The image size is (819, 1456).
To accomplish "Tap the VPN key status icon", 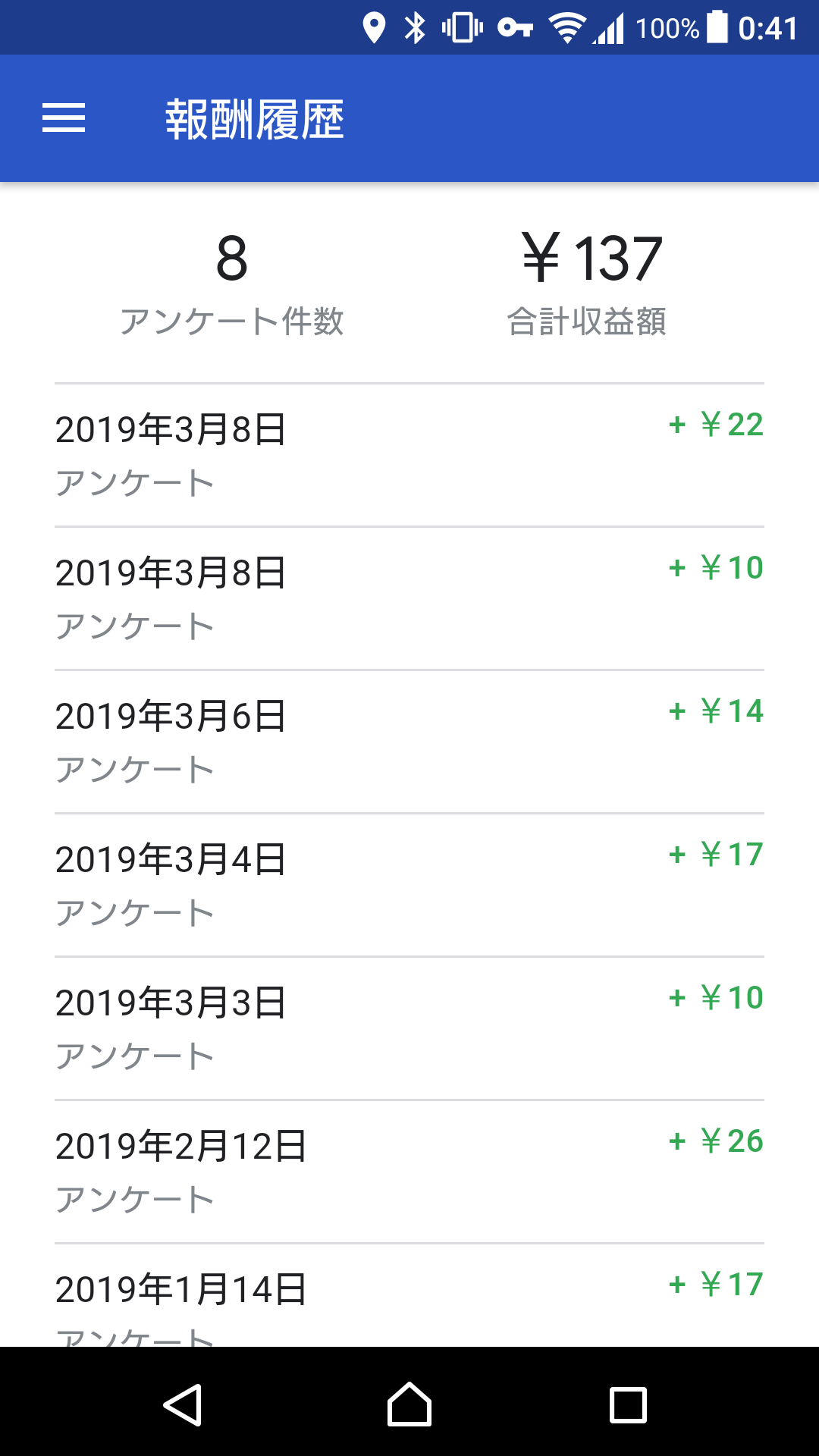I will coord(515,29).
